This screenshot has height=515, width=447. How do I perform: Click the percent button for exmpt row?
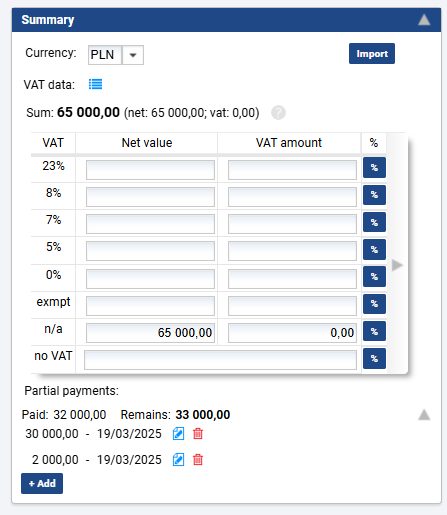tap(374, 304)
